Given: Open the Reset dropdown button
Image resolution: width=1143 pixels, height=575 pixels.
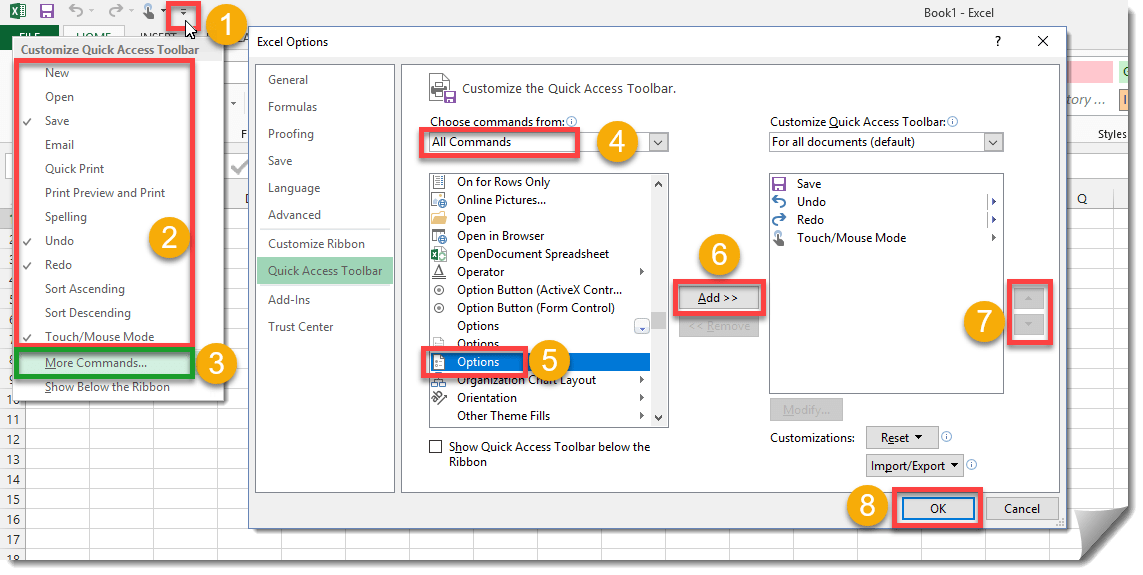Looking at the screenshot, I should pos(902,438).
